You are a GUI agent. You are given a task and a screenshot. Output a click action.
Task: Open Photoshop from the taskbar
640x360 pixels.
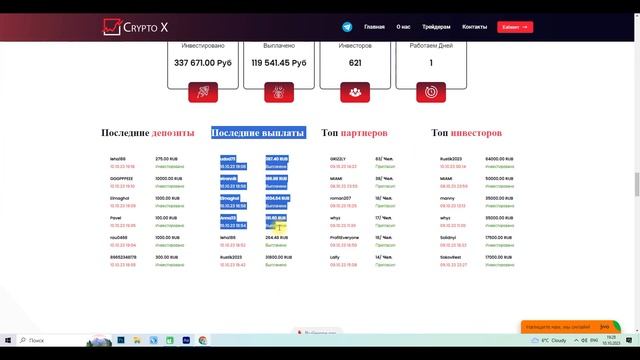[121, 340]
